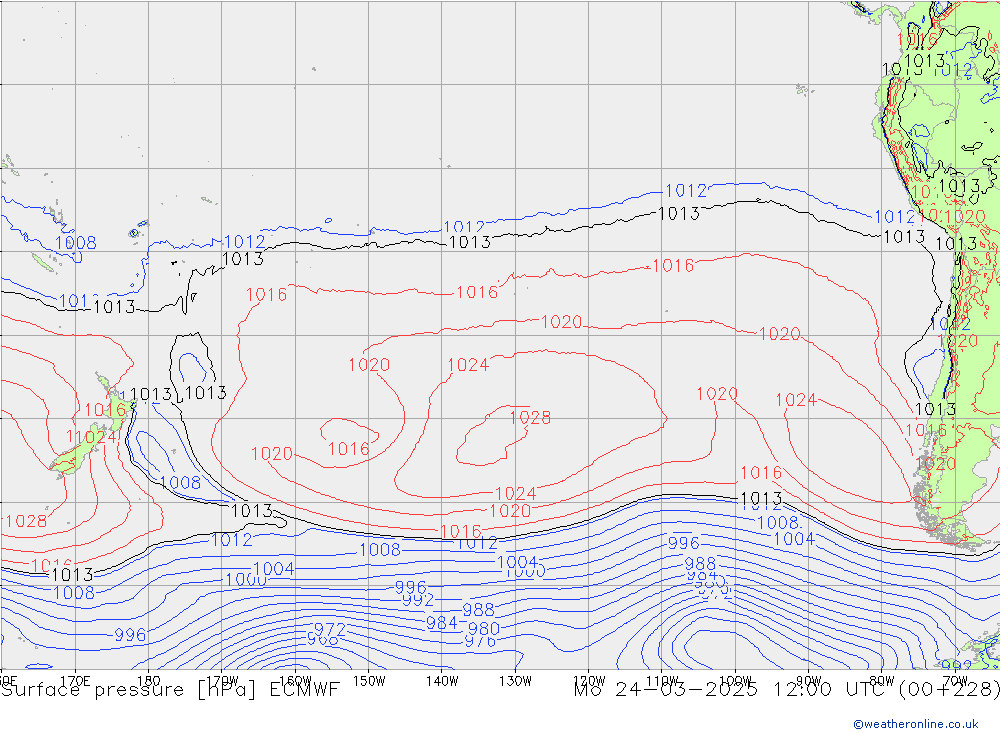
Task: Click the 'Surface pressure [hPa] ECMWF' title
Action: pyautogui.click(x=170, y=690)
